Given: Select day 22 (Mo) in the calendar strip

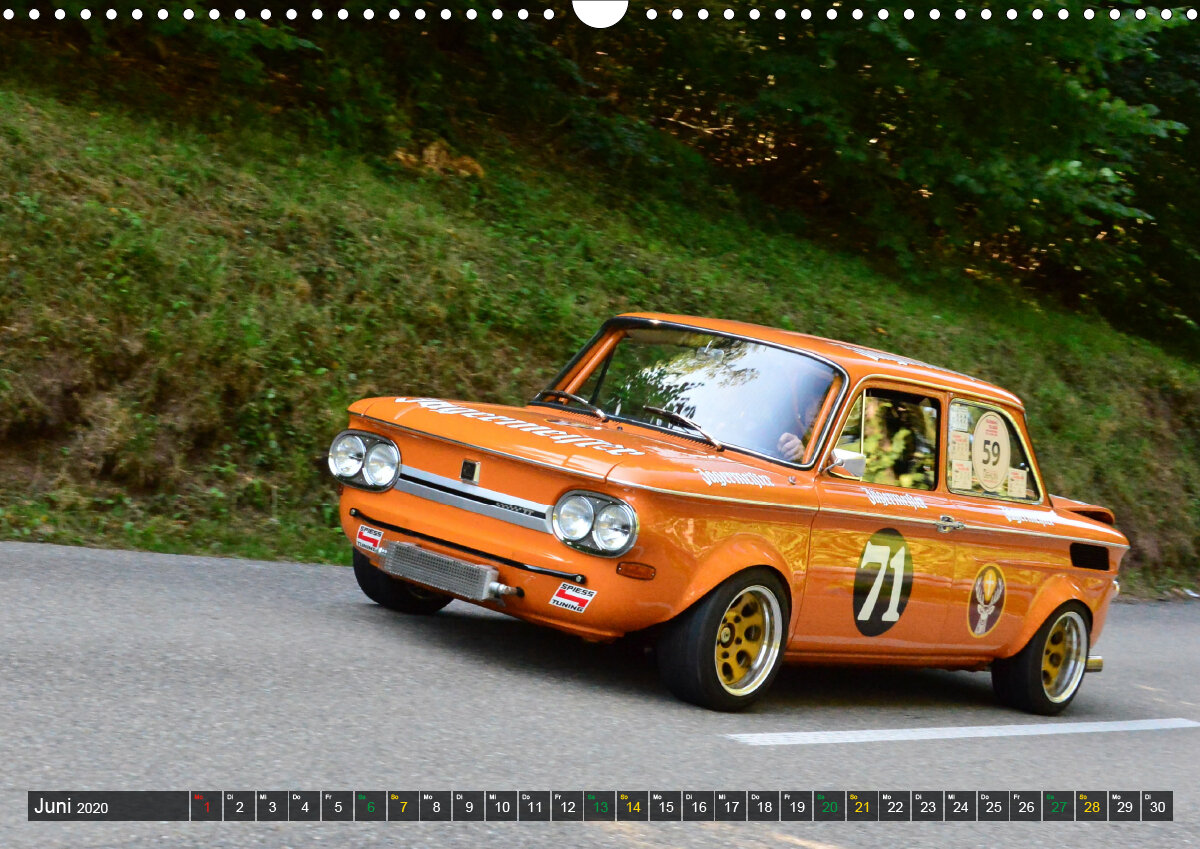Looking at the screenshot, I should pos(895,806).
